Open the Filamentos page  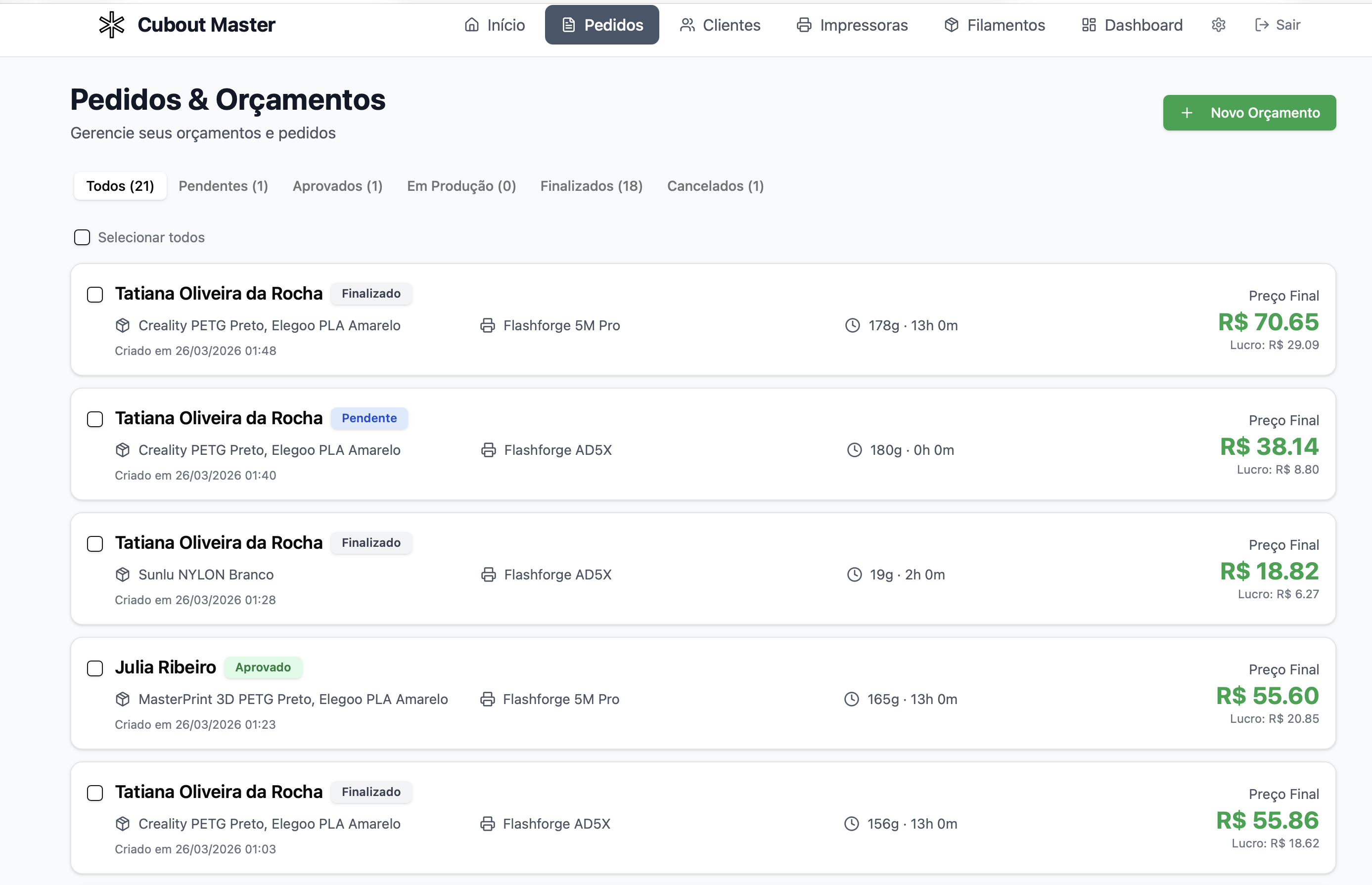tap(994, 25)
